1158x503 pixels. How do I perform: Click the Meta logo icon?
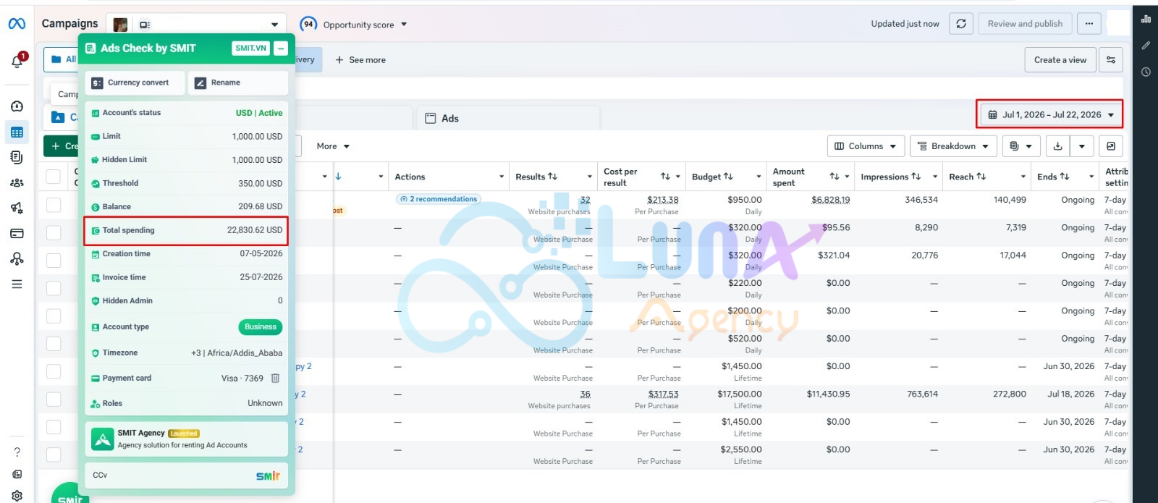[x=17, y=24]
